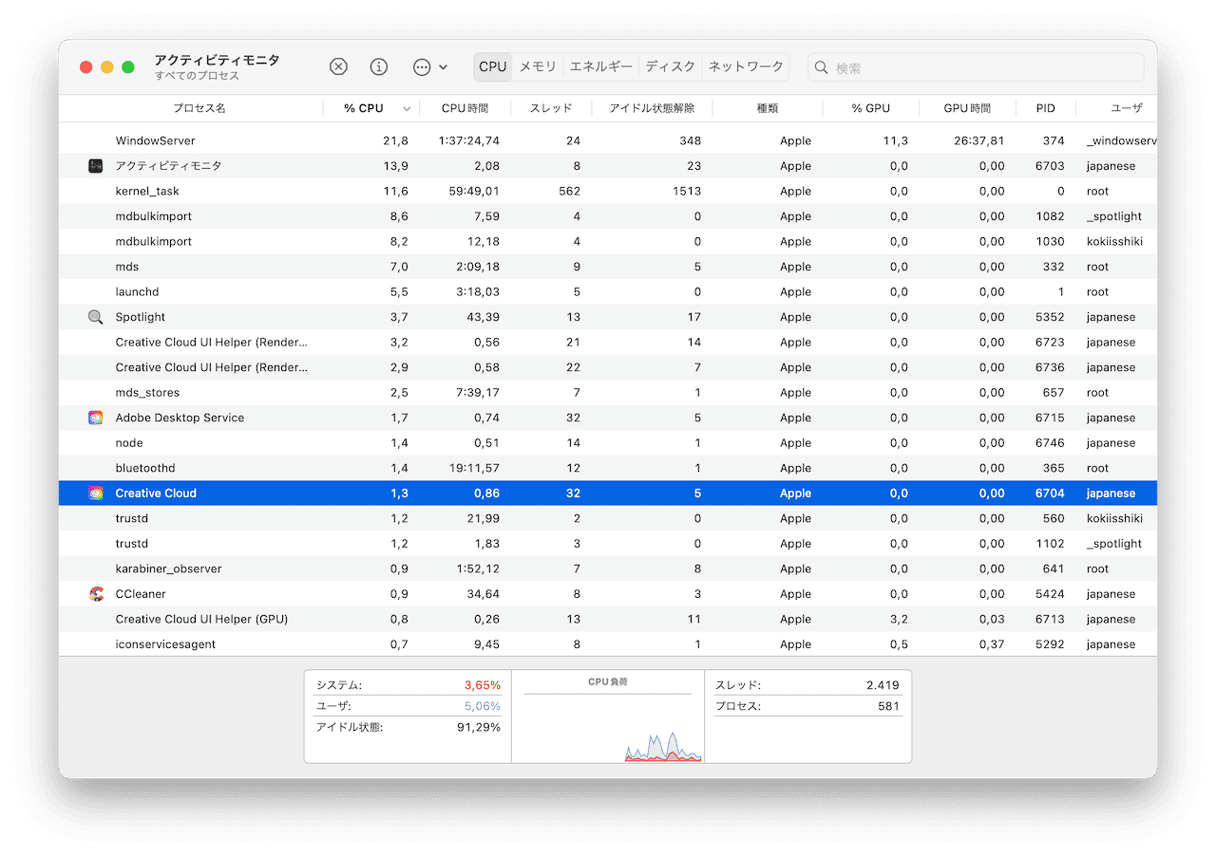Click the CCleaner app icon

95,594
